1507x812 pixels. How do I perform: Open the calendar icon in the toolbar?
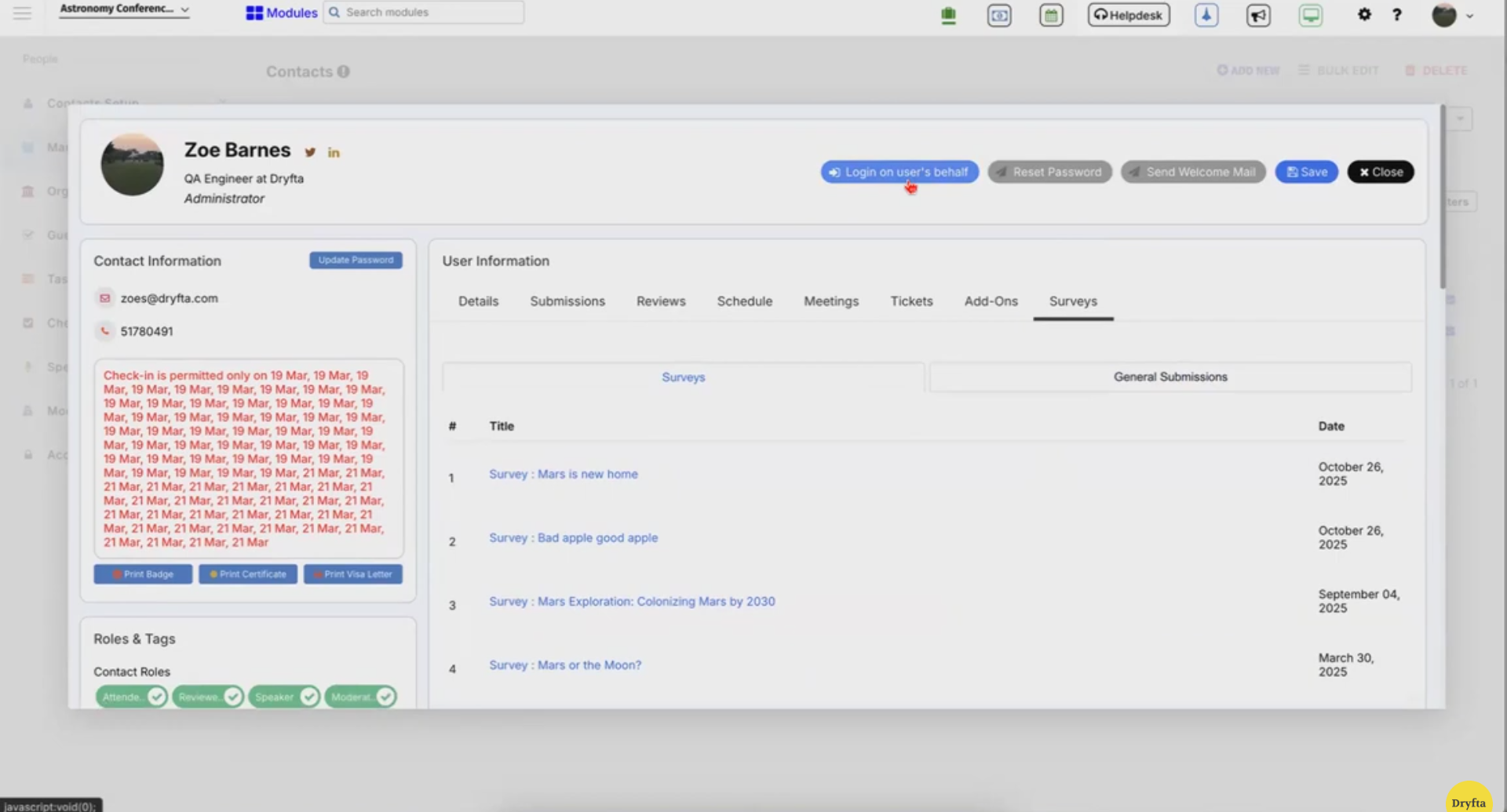pos(1051,15)
